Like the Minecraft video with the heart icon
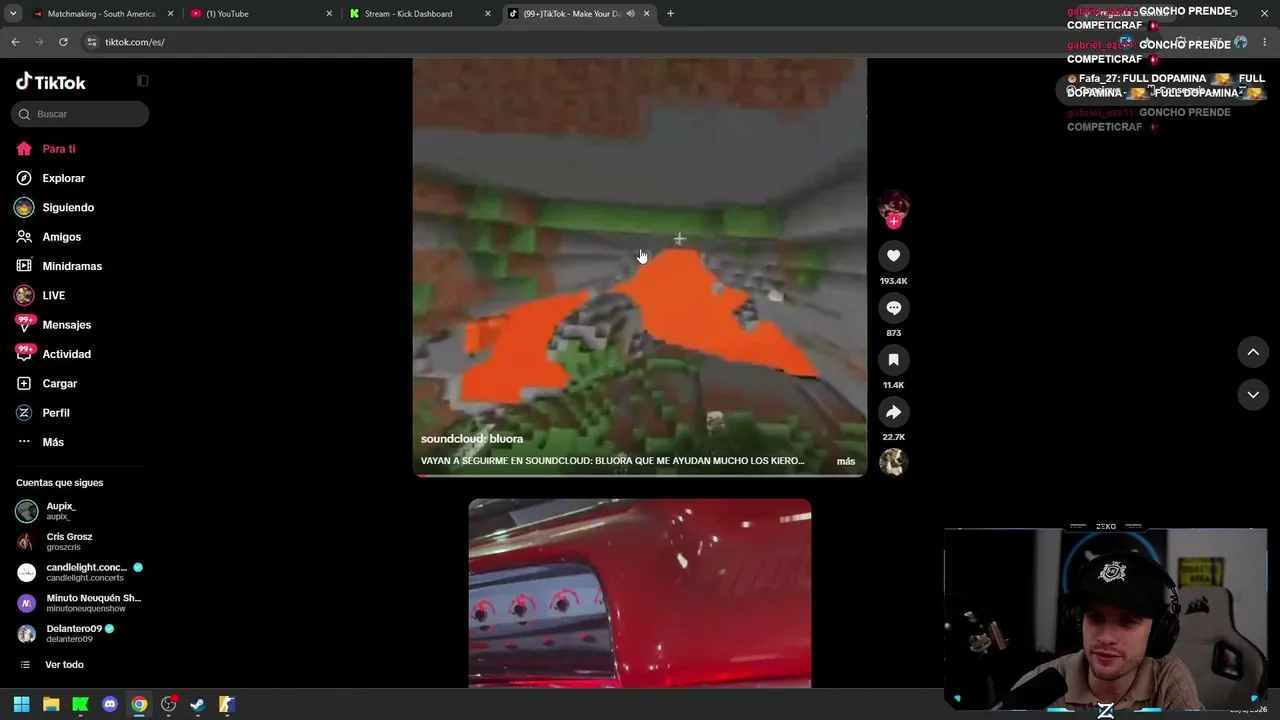 pyautogui.click(x=894, y=256)
